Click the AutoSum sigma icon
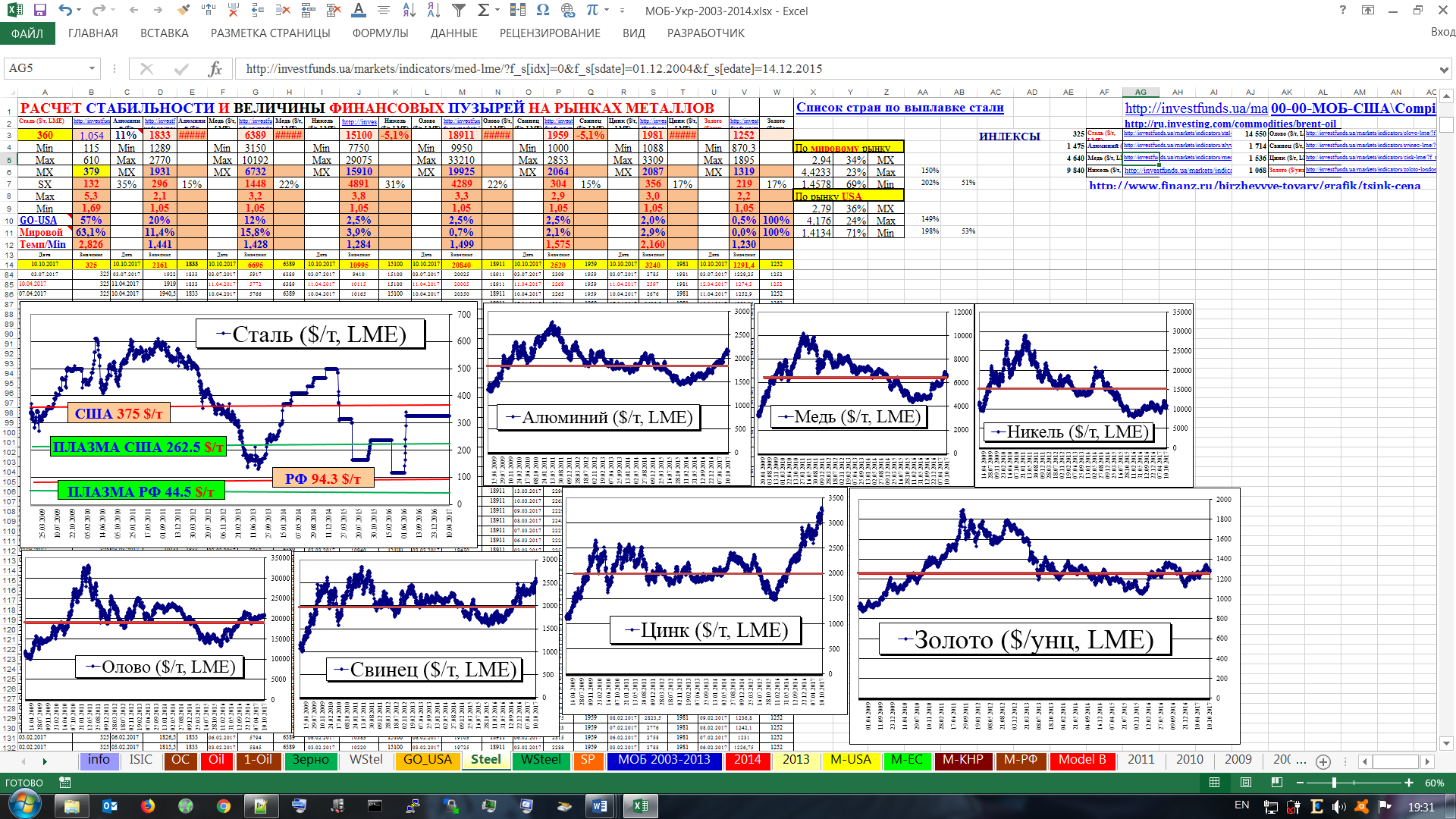 coord(483,11)
